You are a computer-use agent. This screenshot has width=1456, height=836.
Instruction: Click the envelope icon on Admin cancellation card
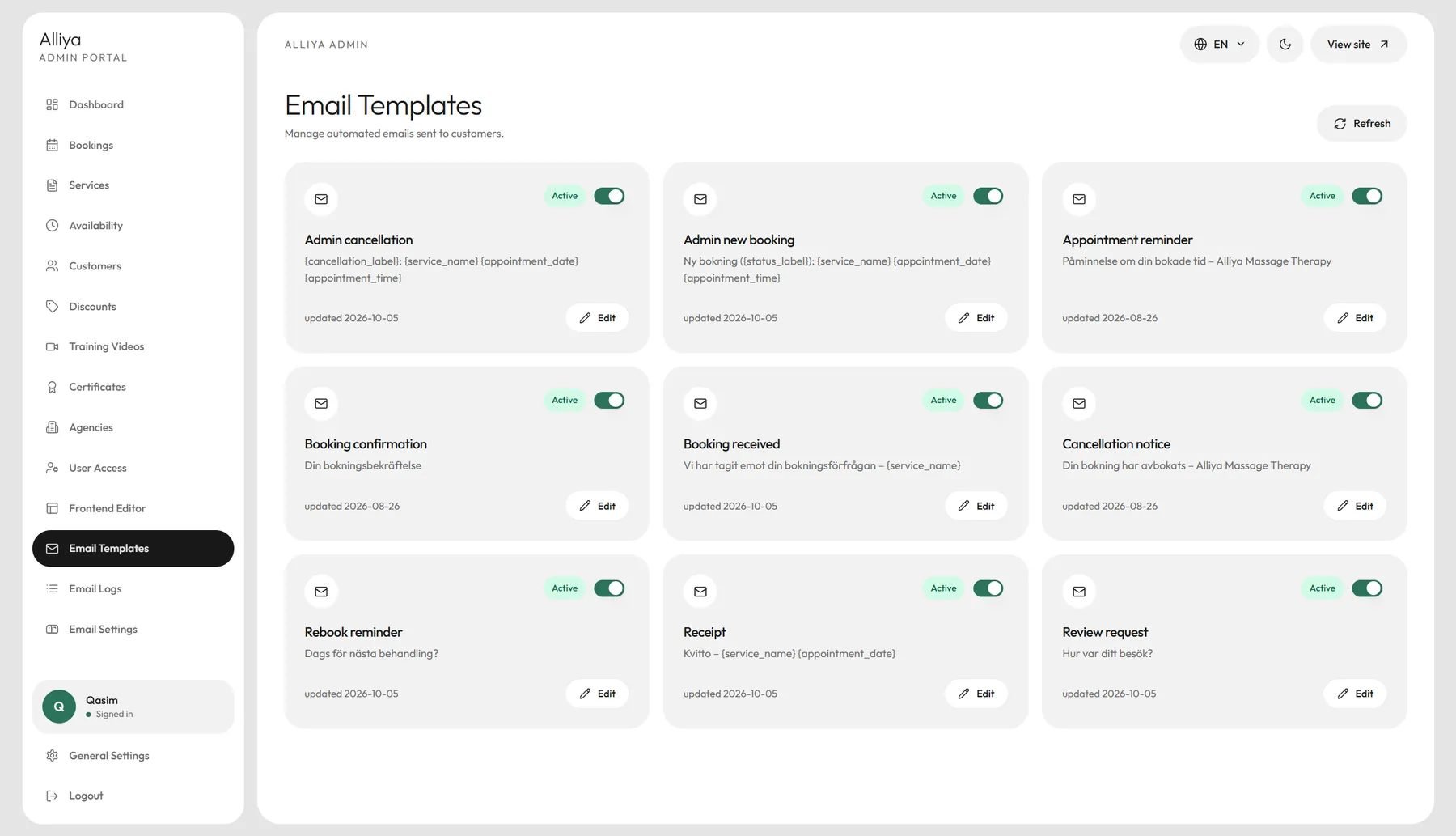point(321,199)
